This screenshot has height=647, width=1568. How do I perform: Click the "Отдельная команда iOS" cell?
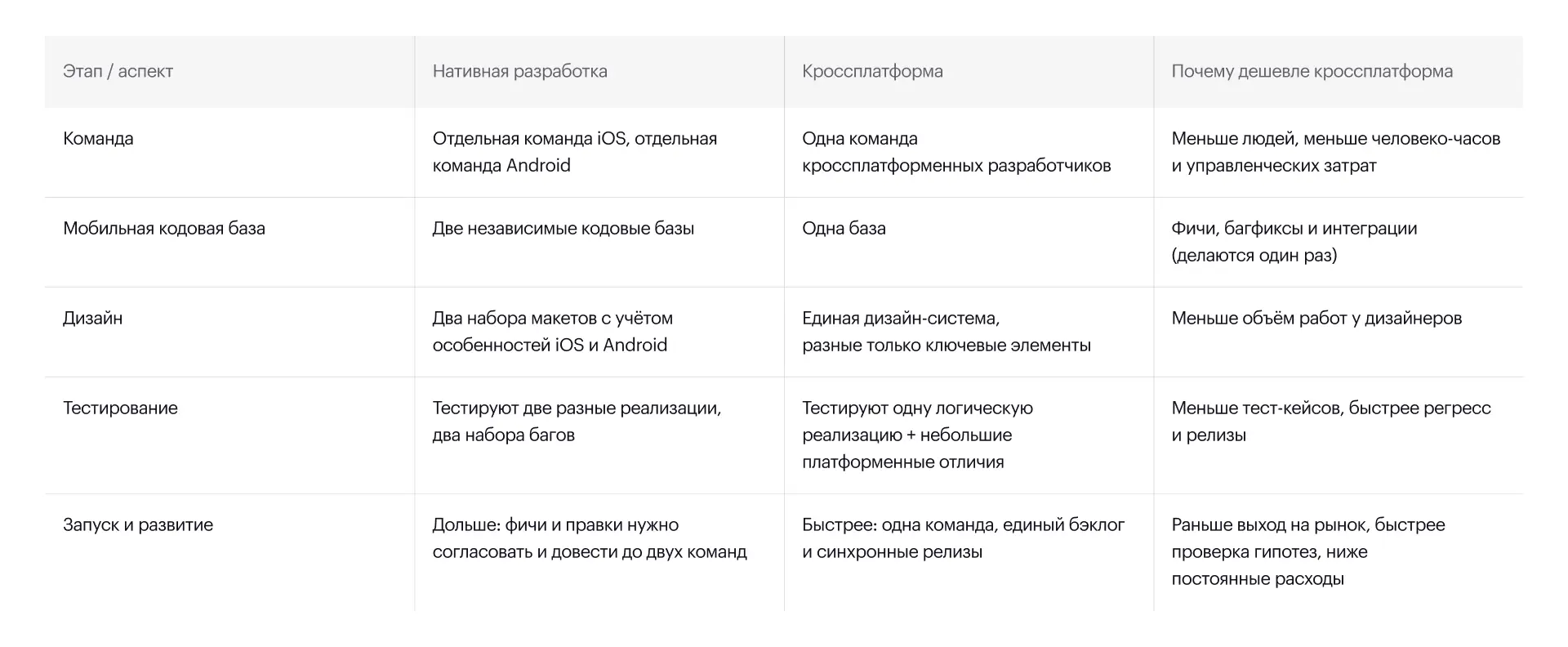[574, 152]
